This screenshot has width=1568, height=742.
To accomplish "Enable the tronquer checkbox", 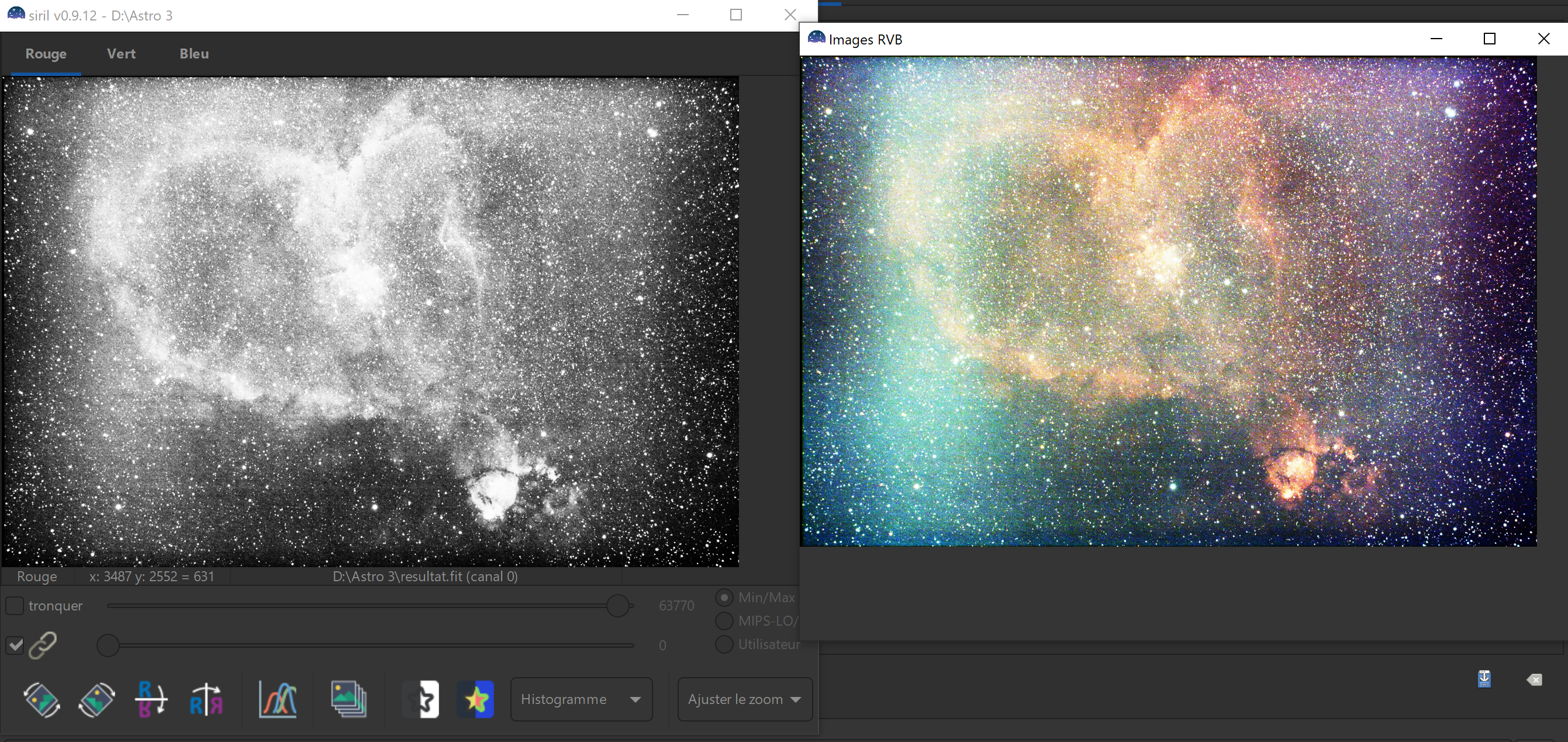I will (15, 606).
